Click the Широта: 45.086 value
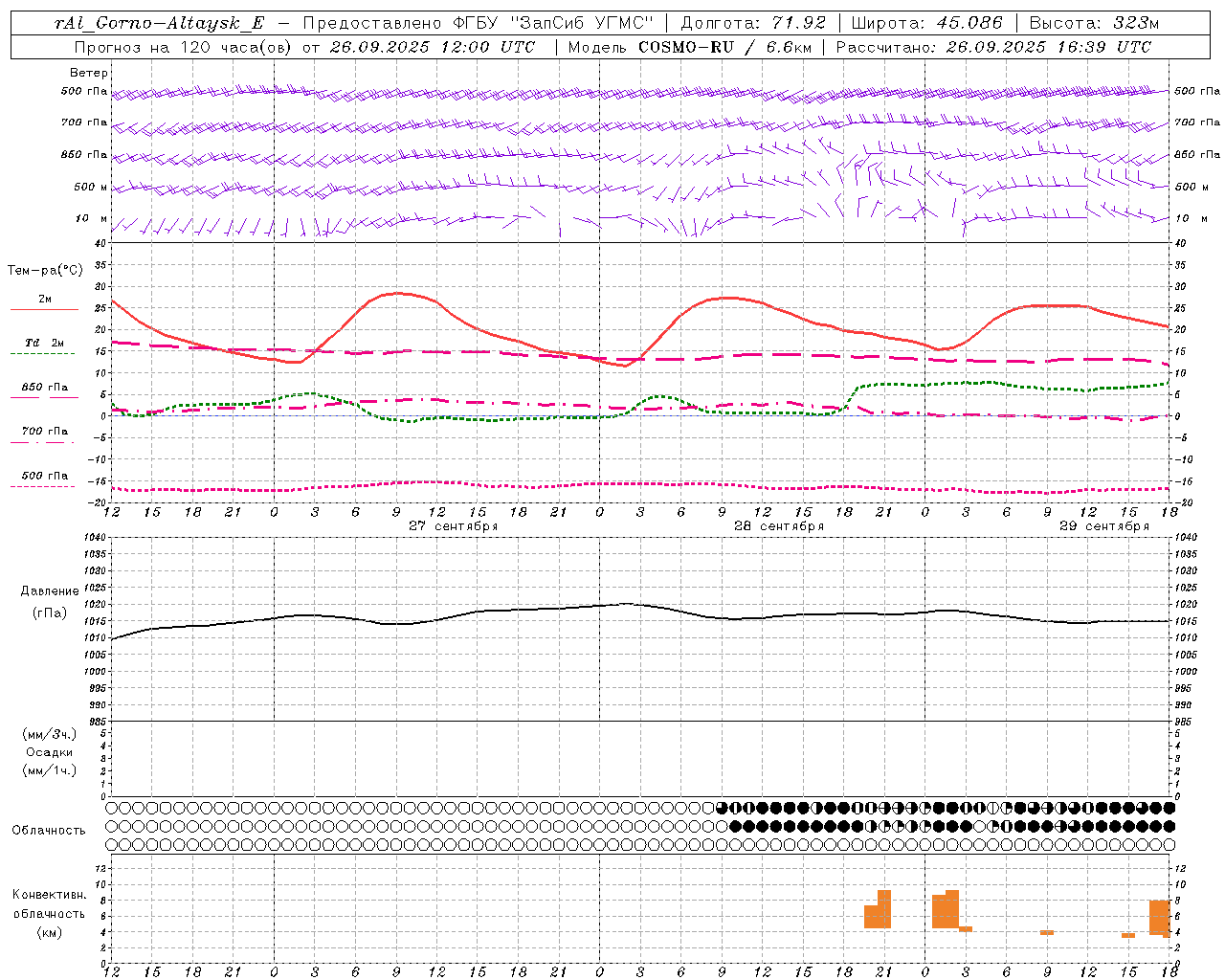Image resolution: width=1225 pixels, height=980 pixels. pyautogui.click(x=926, y=23)
